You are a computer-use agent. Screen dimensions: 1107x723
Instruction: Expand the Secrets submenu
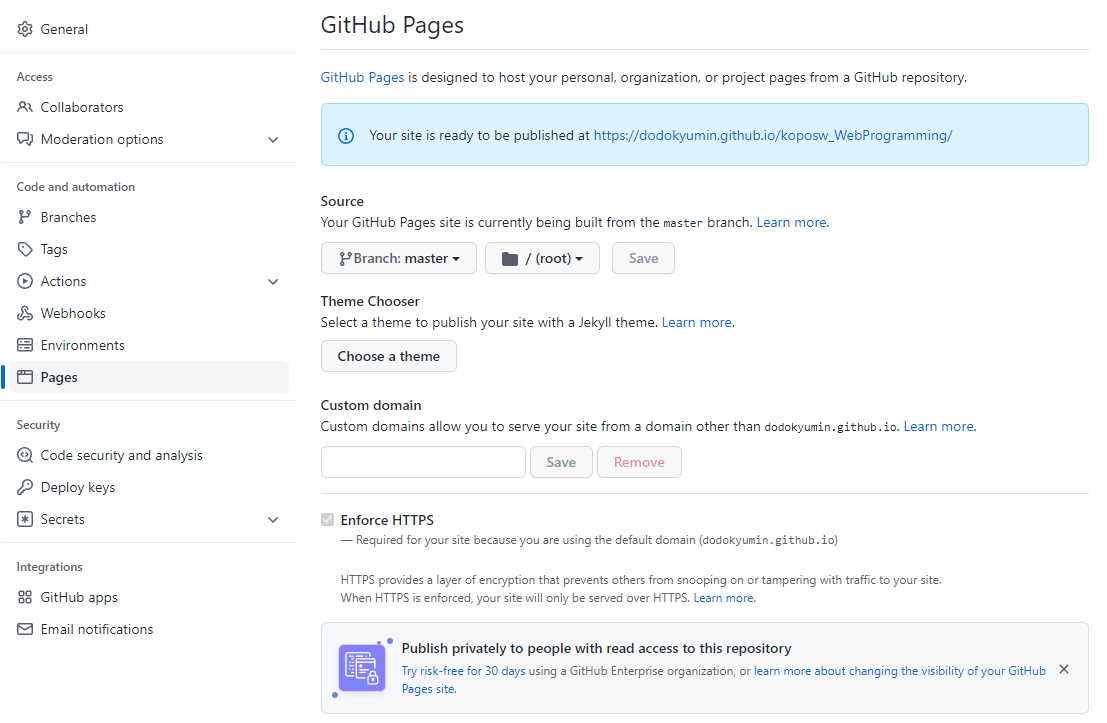[x=273, y=520]
